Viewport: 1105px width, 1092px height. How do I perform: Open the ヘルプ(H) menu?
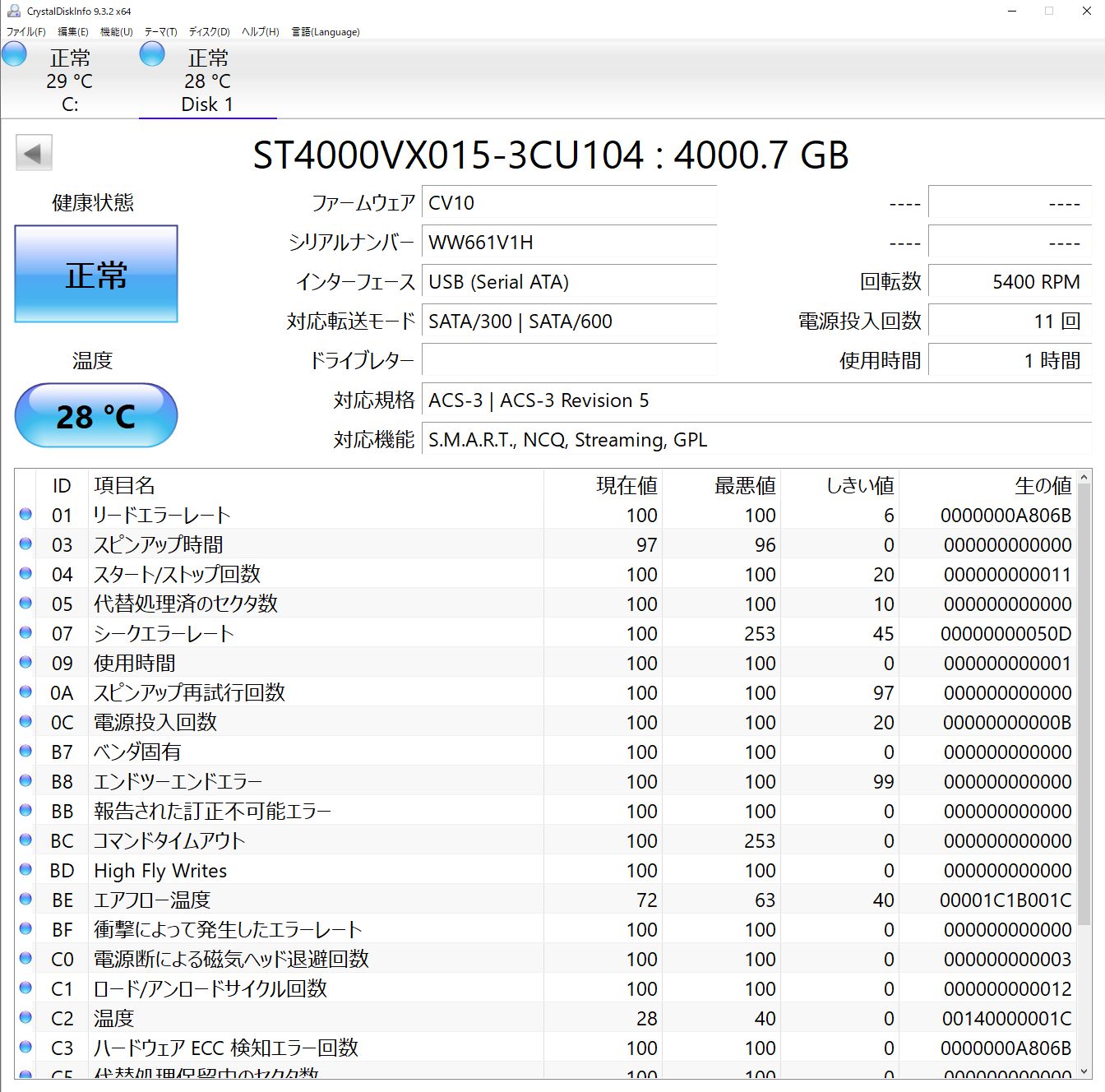click(x=260, y=31)
